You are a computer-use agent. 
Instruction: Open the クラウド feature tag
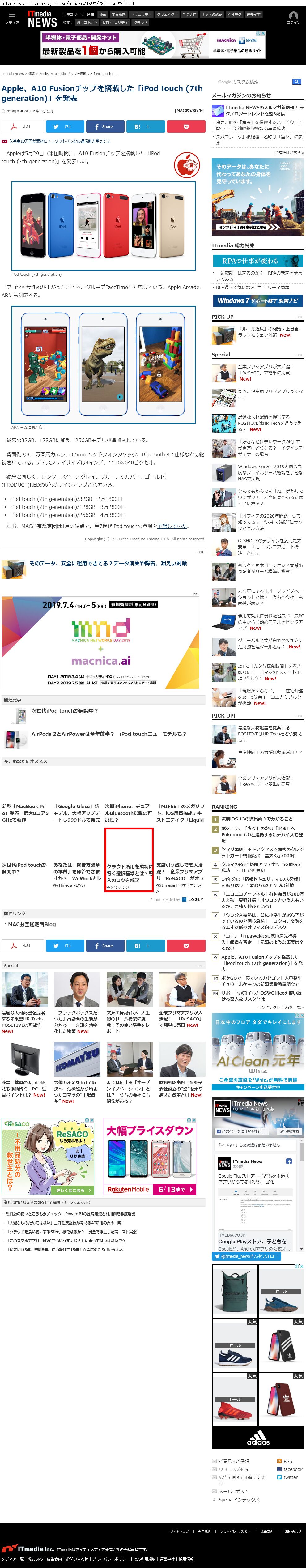[x=141, y=23]
